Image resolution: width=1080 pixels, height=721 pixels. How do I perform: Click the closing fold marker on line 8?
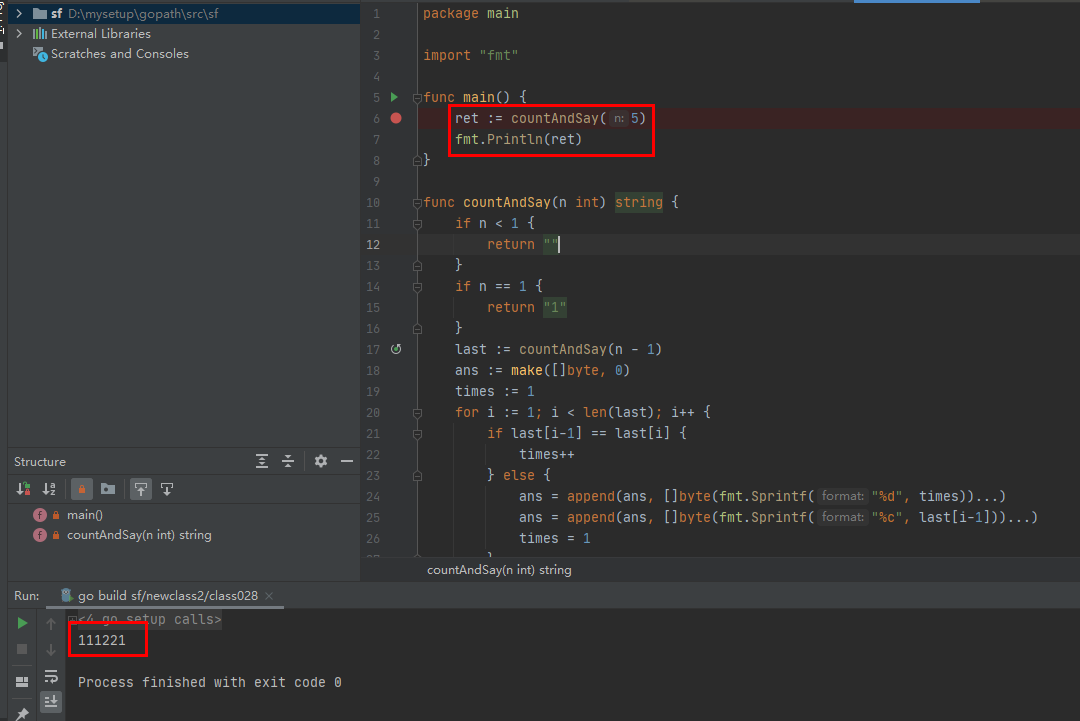[x=417, y=160]
